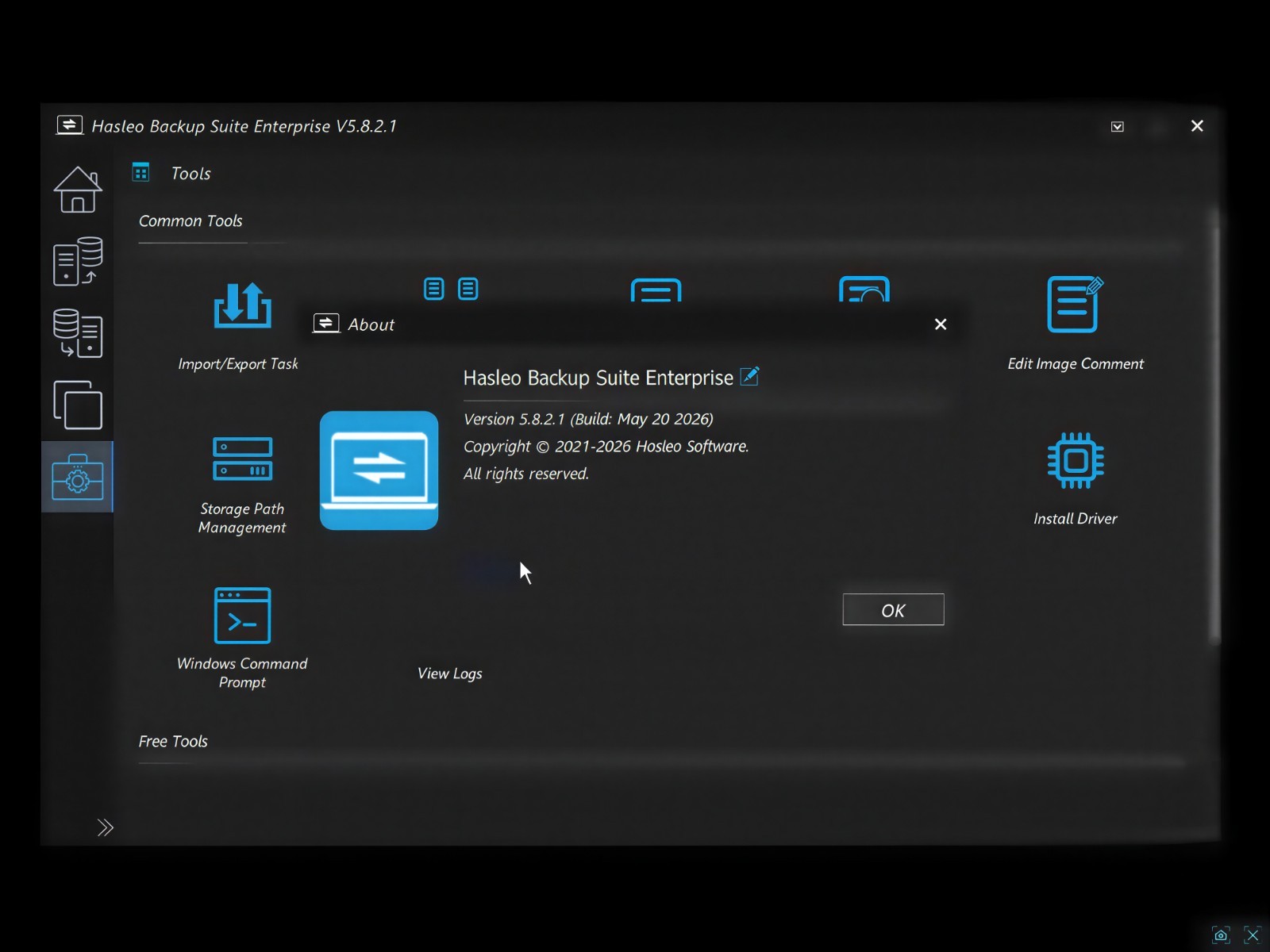Click the Hasleo app icon in title bar
Viewport: 1270px width, 952px height.
(x=70, y=125)
